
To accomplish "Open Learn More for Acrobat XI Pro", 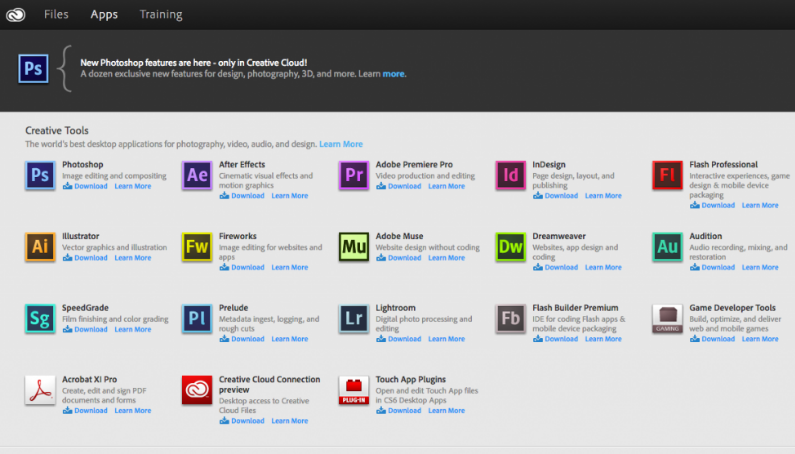I will point(133,410).
